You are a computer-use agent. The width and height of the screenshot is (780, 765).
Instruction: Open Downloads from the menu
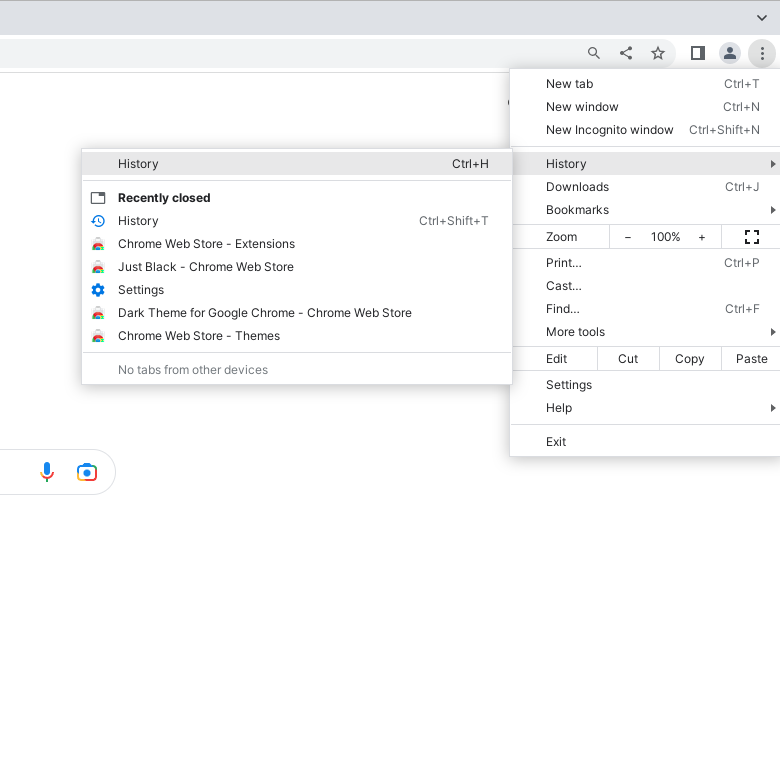tap(645, 187)
